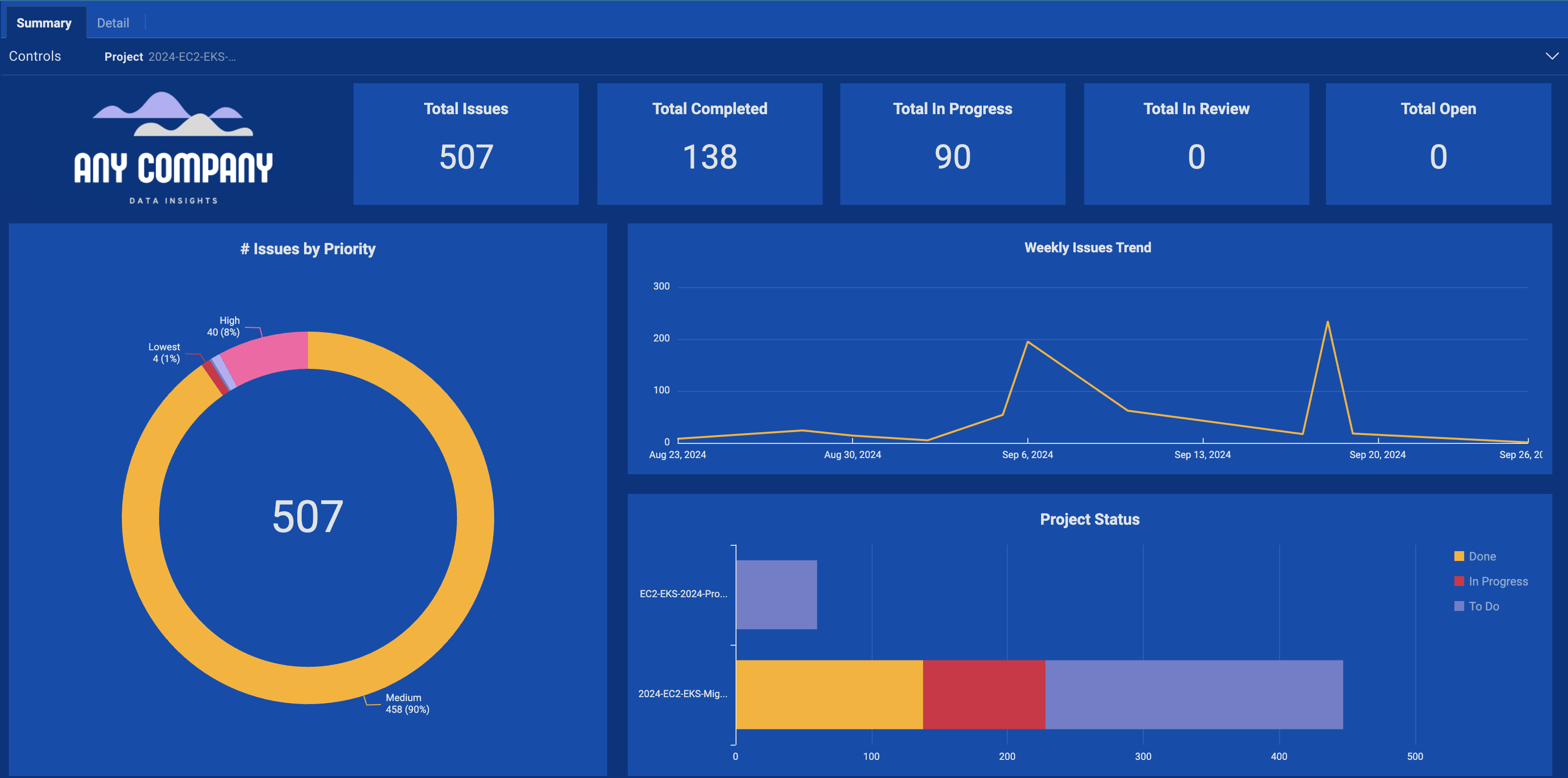The image size is (1568, 778).
Task: Toggle the To Do legend entry
Action: point(1483,607)
